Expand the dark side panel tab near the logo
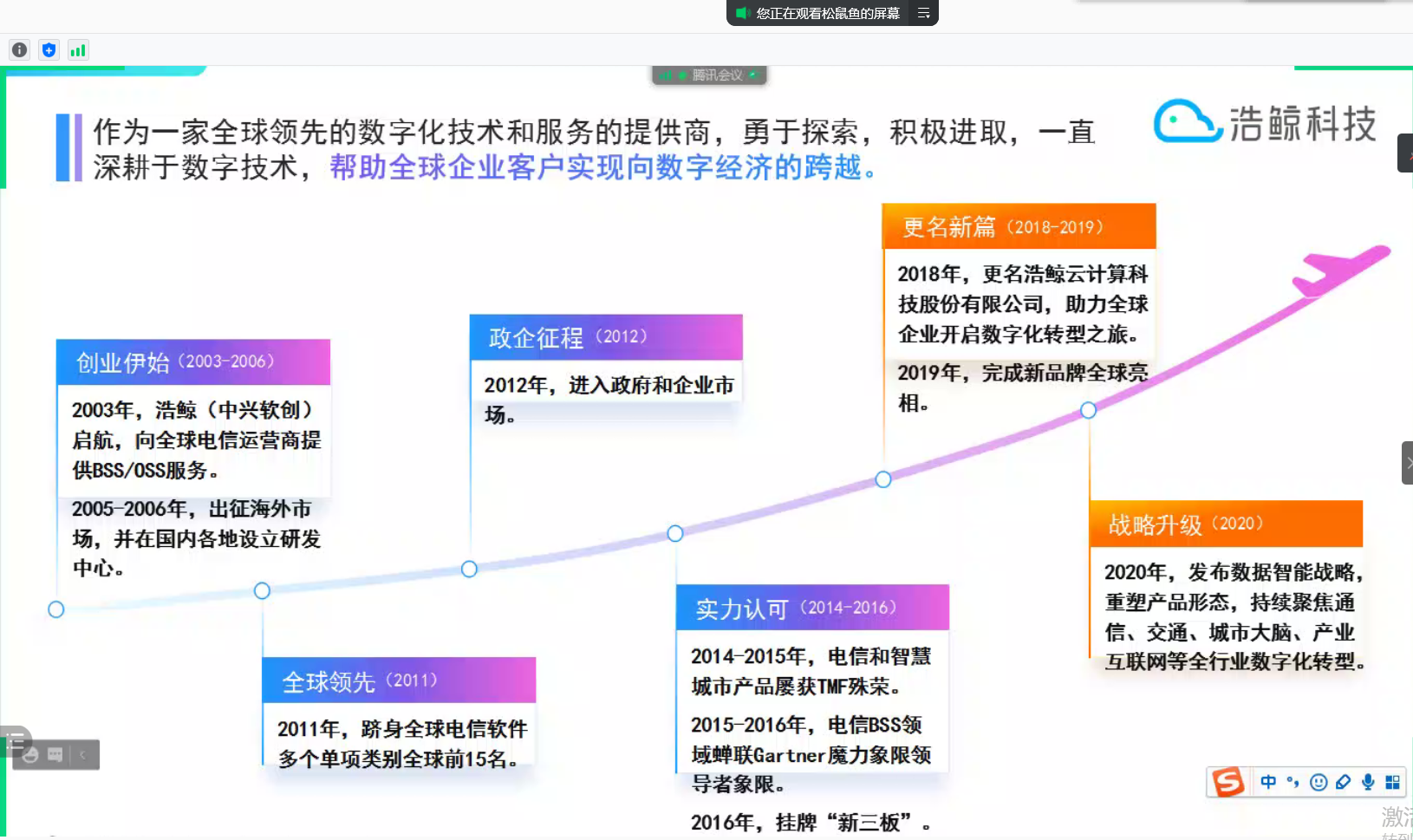Viewport: 1413px width, 840px height. click(x=1405, y=153)
